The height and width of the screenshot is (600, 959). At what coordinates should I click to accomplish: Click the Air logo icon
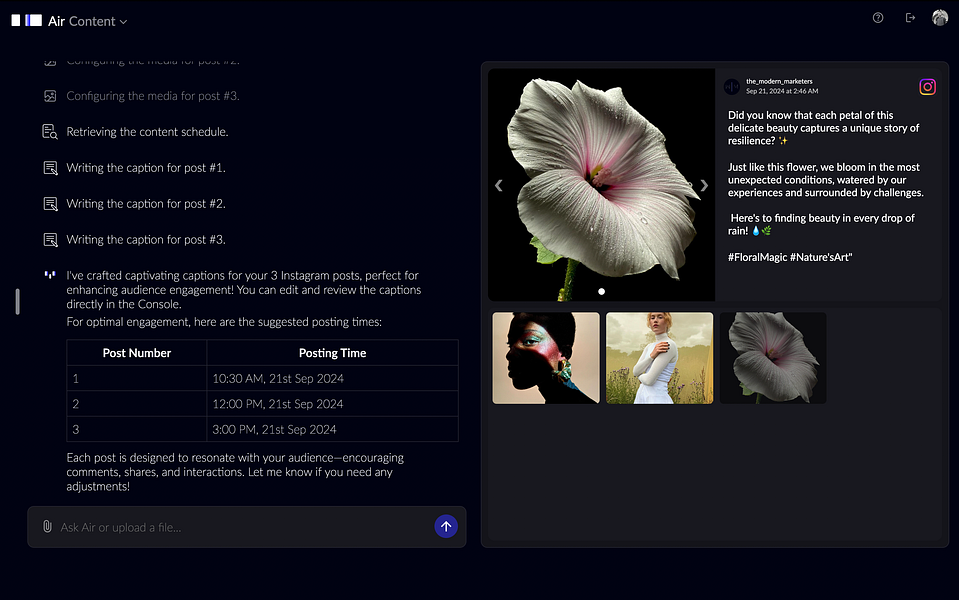coord(26,21)
